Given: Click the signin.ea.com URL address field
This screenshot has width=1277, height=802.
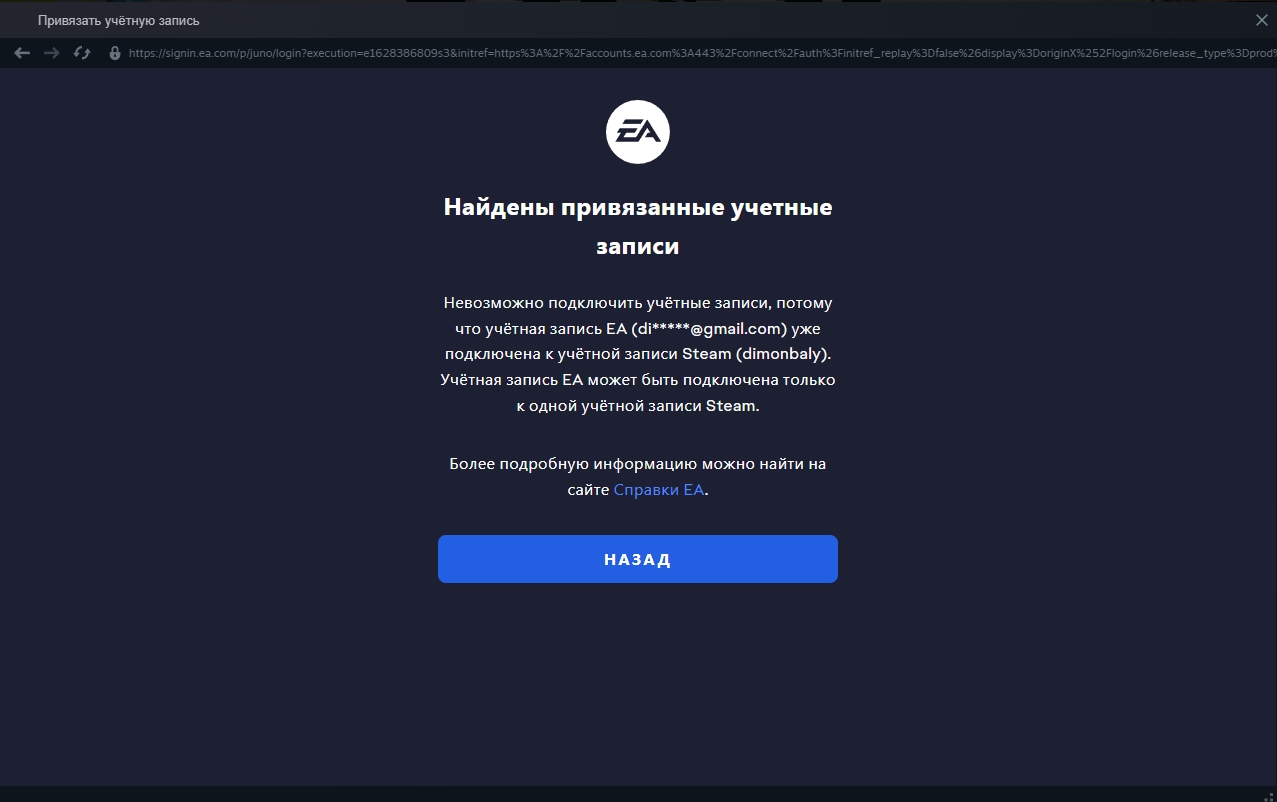Looking at the screenshot, I should point(700,53).
